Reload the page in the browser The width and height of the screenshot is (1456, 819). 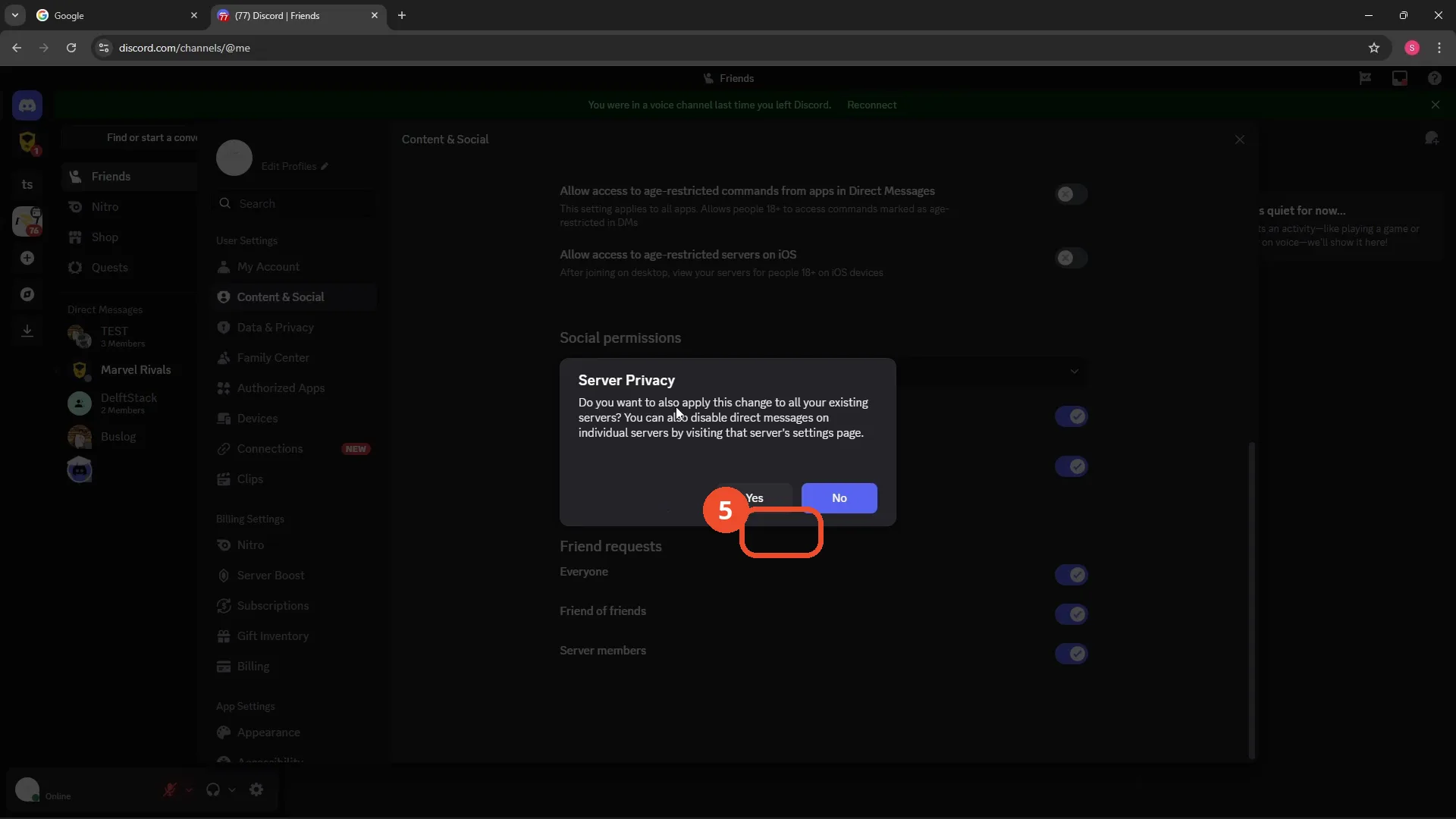(x=71, y=48)
